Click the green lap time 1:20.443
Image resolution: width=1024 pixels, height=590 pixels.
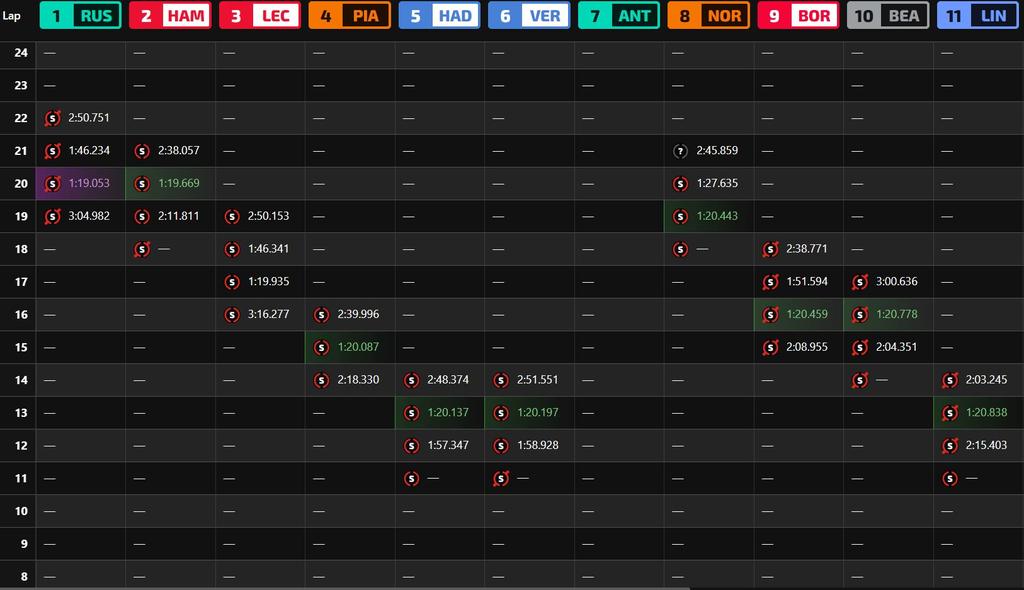pos(717,216)
